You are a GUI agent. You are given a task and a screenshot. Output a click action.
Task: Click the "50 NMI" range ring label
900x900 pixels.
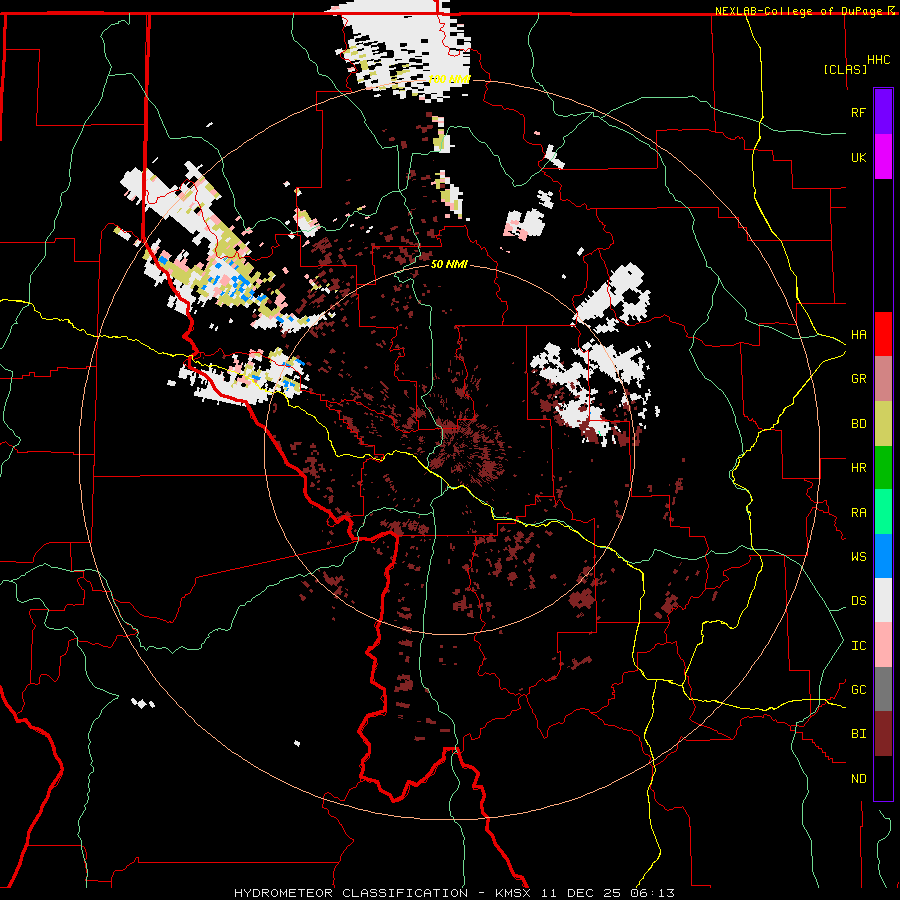click(449, 264)
